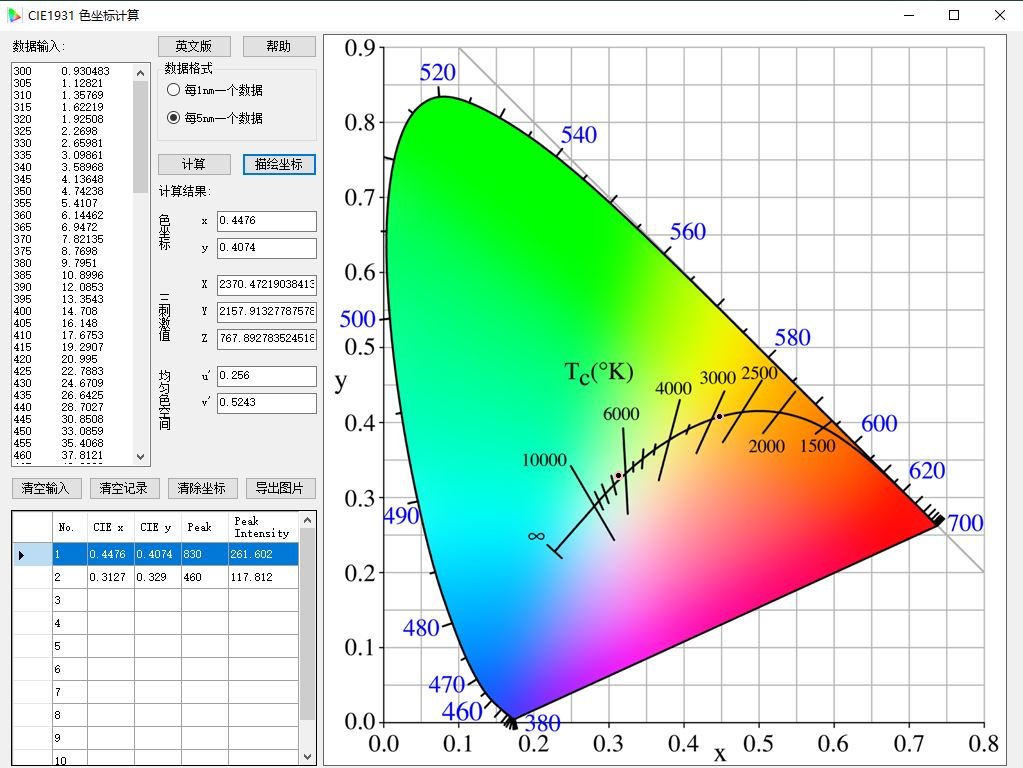Click the tristimulus Y value field
This screenshot has width=1023, height=768.
(267, 311)
